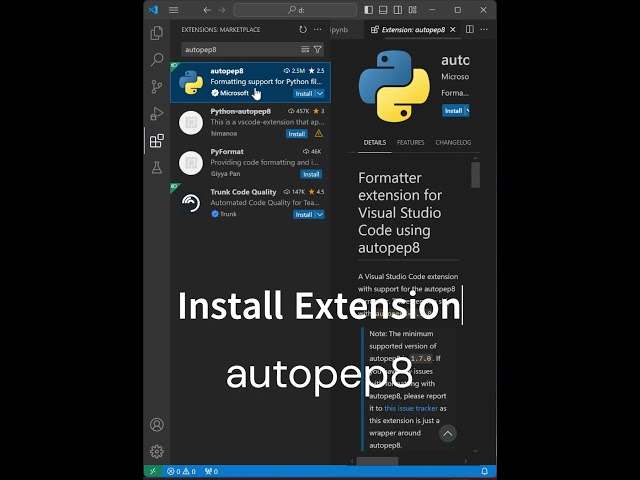Click the large Python logo thumbnail

point(394,86)
